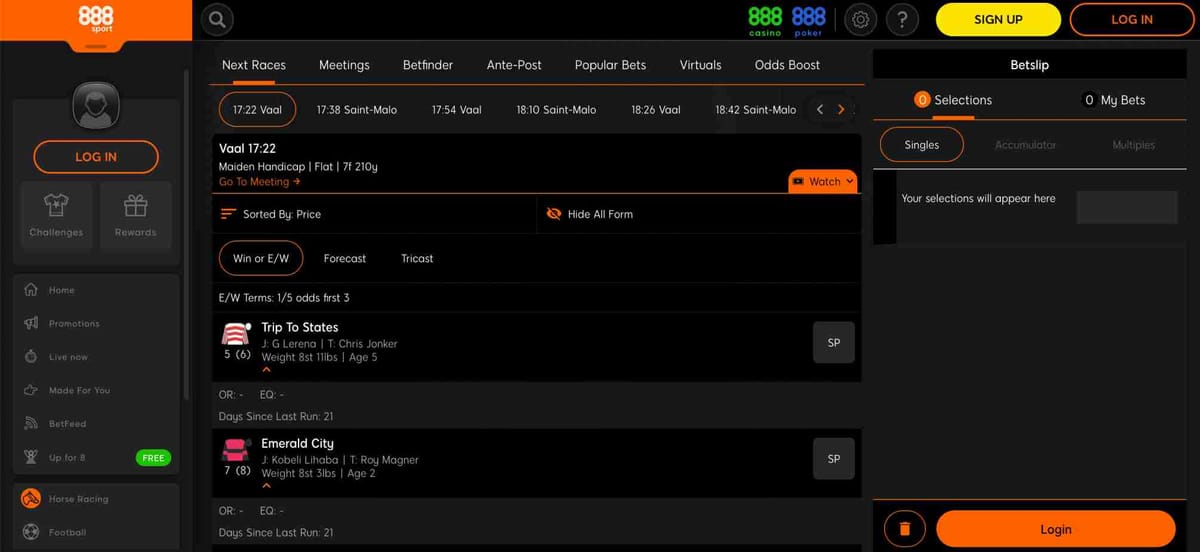This screenshot has height=552, width=1200.
Task: Switch to Odds Boost tab
Action: pyautogui.click(x=787, y=65)
